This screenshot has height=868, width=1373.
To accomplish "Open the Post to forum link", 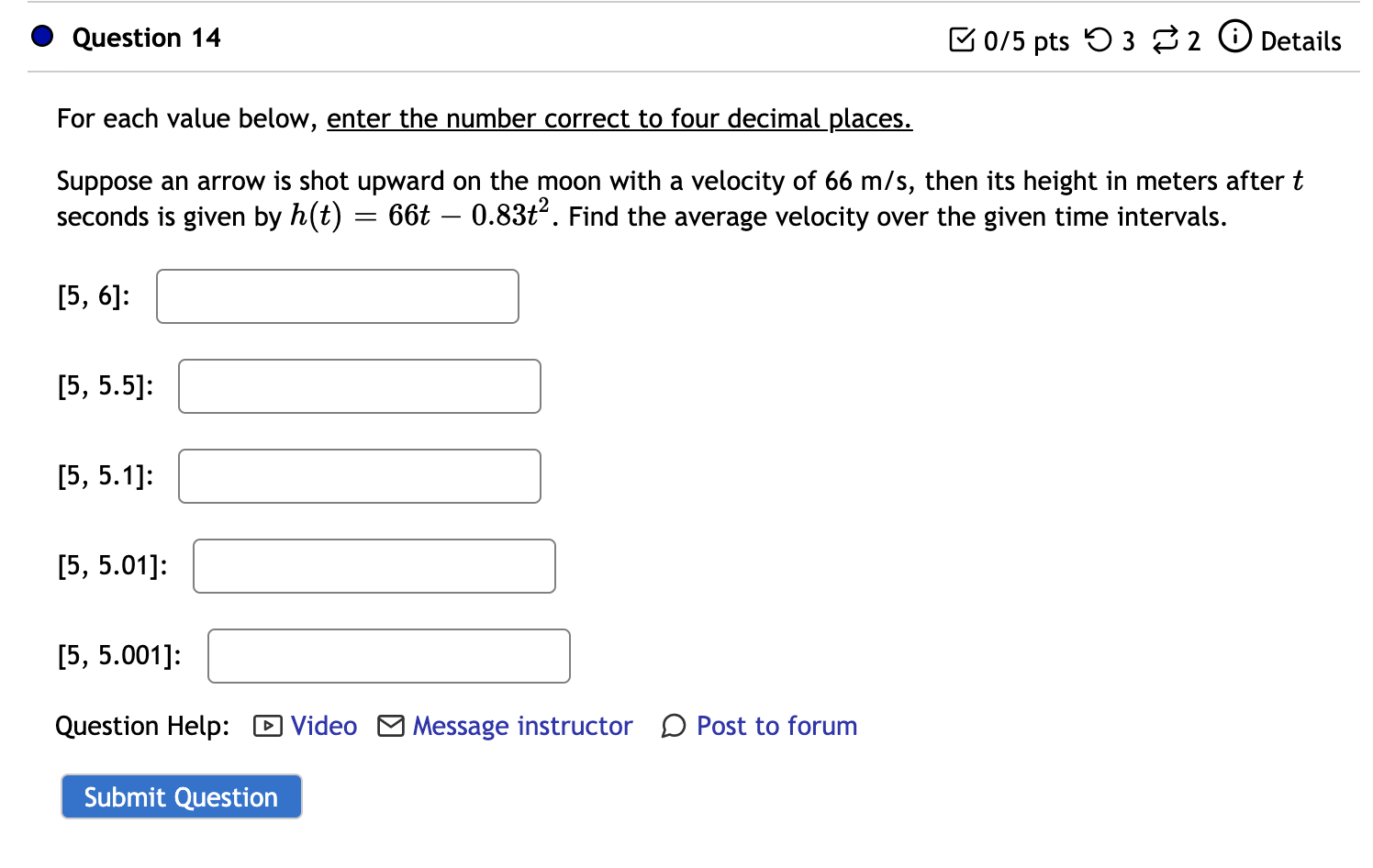I will 776,726.
